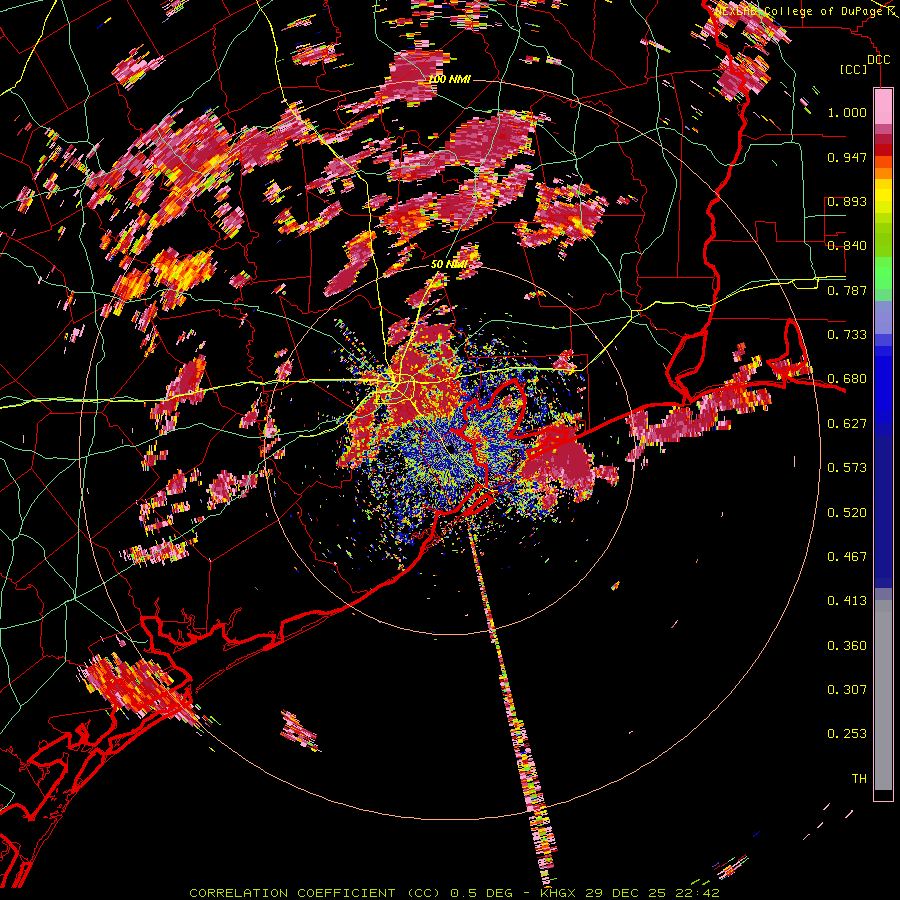Image resolution: width=900 pixels, height=900 pixels.
Task: Click the 100 NMI range ring label
Action: [x=449, y=79]
